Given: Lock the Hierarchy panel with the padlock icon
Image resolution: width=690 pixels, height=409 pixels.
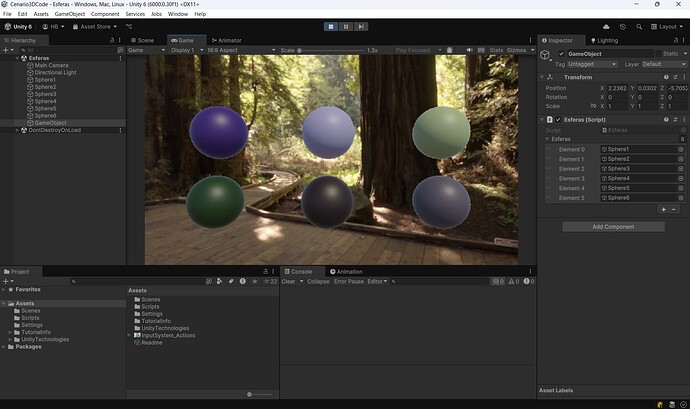Looking at the screenshot, I should pyautogui.click(x=112, y=40).
